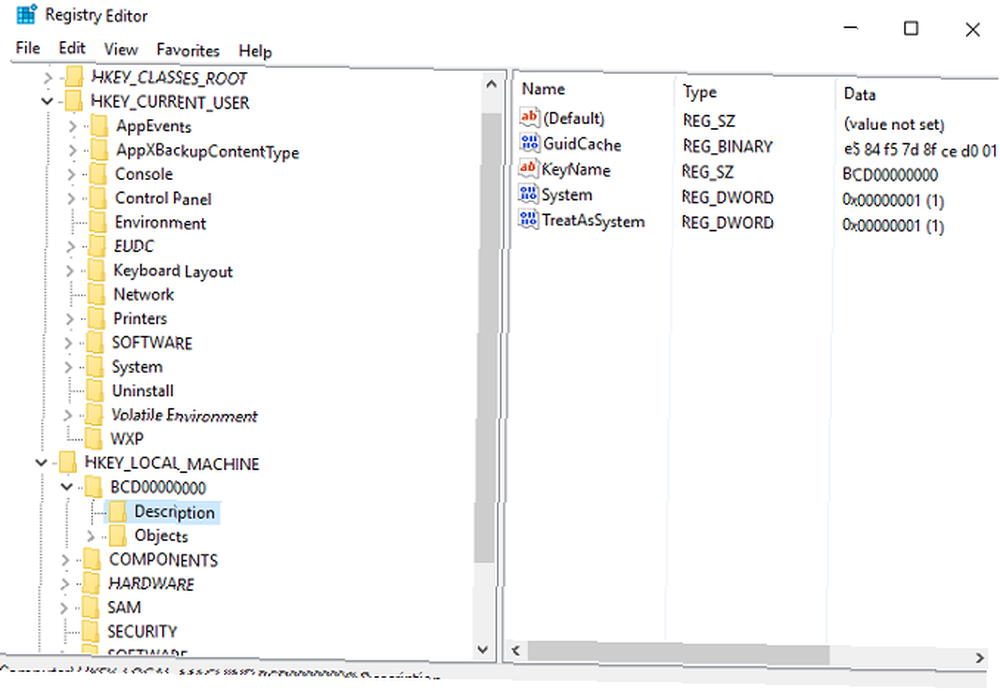Open the Help menu

coord(255,51)
